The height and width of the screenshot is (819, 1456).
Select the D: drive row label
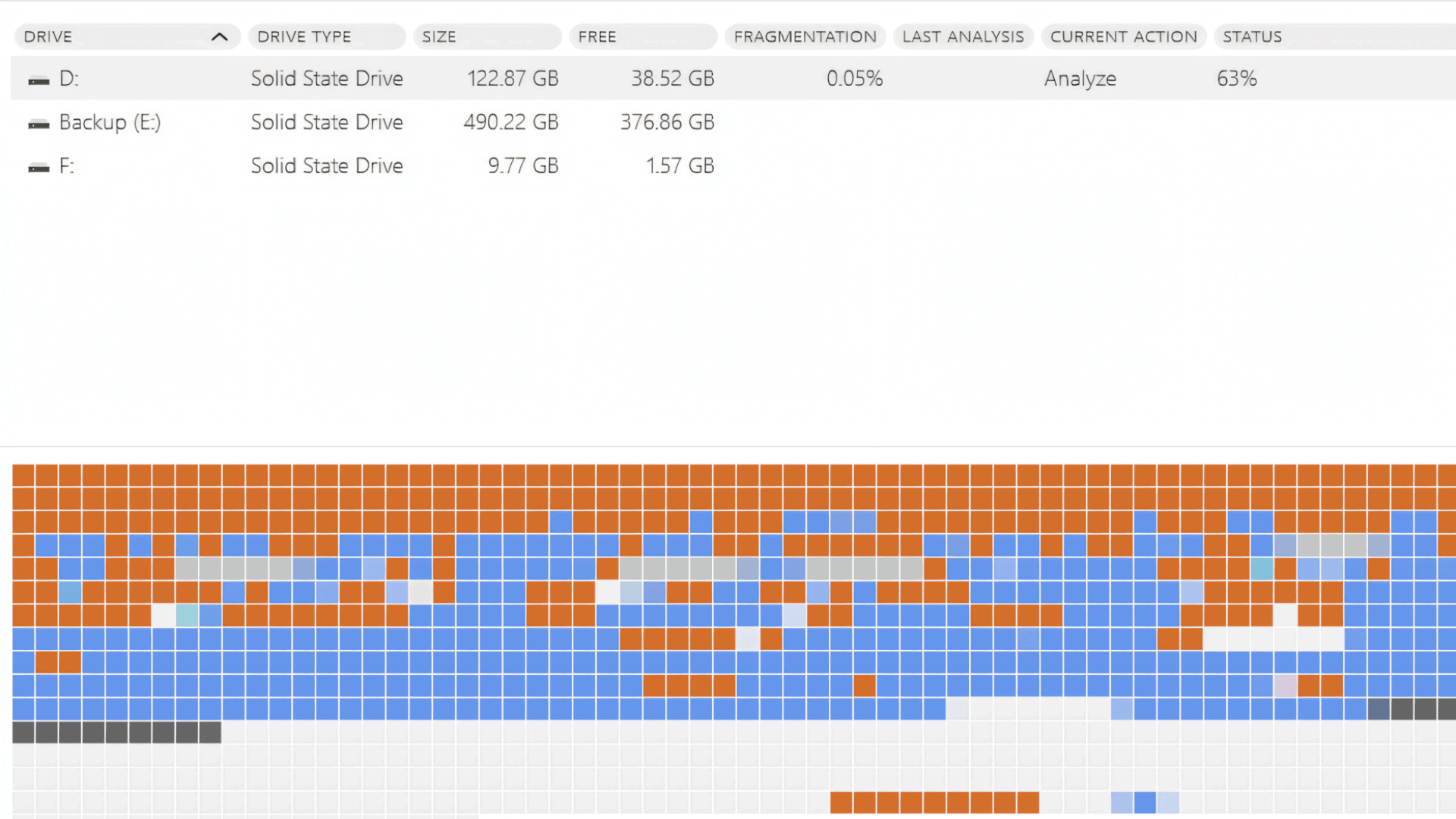pos(69,78)
